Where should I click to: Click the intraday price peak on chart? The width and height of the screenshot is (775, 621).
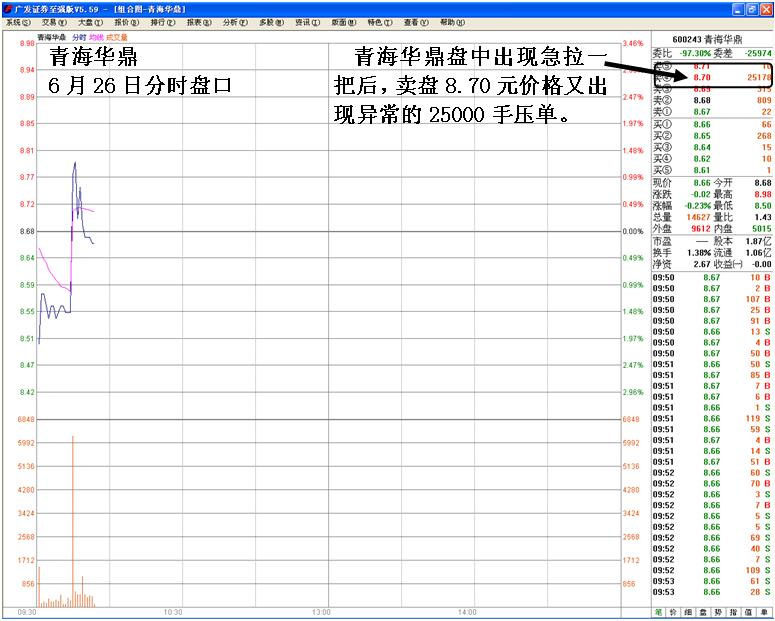pos(75,162)
